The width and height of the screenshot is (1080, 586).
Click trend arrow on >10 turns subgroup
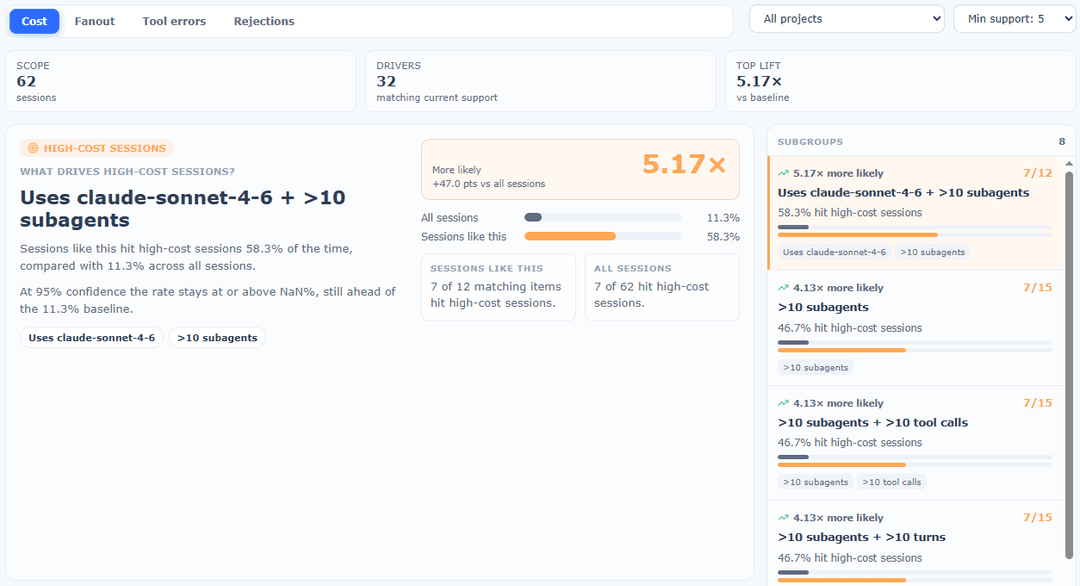coord(783,518)
